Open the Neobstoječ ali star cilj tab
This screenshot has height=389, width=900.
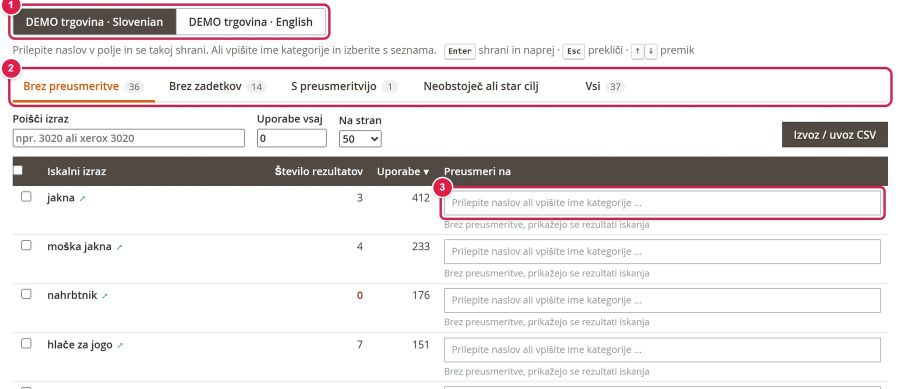[x=480, y=87]
